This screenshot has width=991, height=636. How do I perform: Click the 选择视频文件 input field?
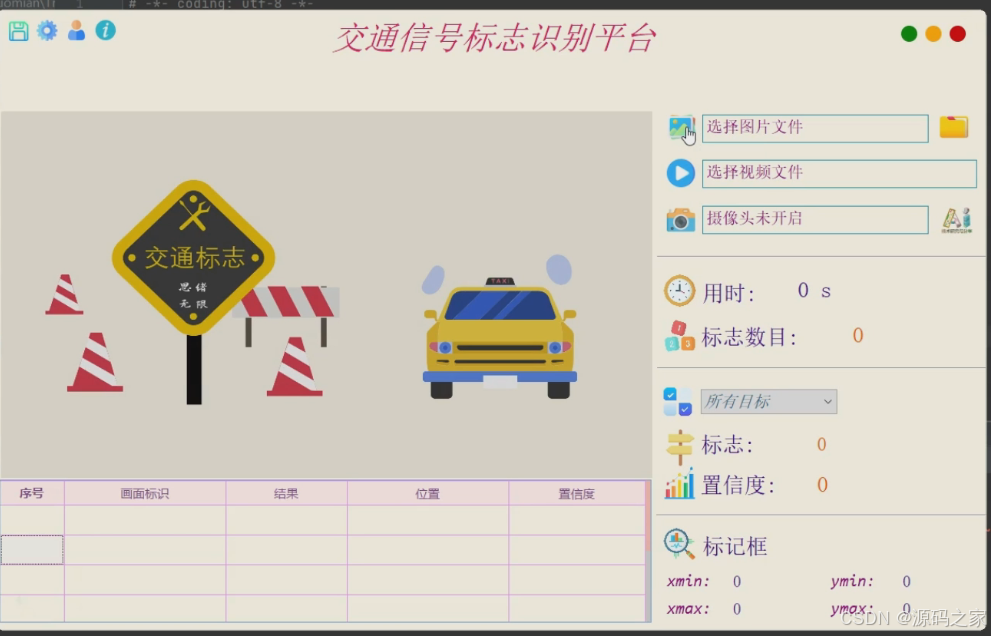839,173
